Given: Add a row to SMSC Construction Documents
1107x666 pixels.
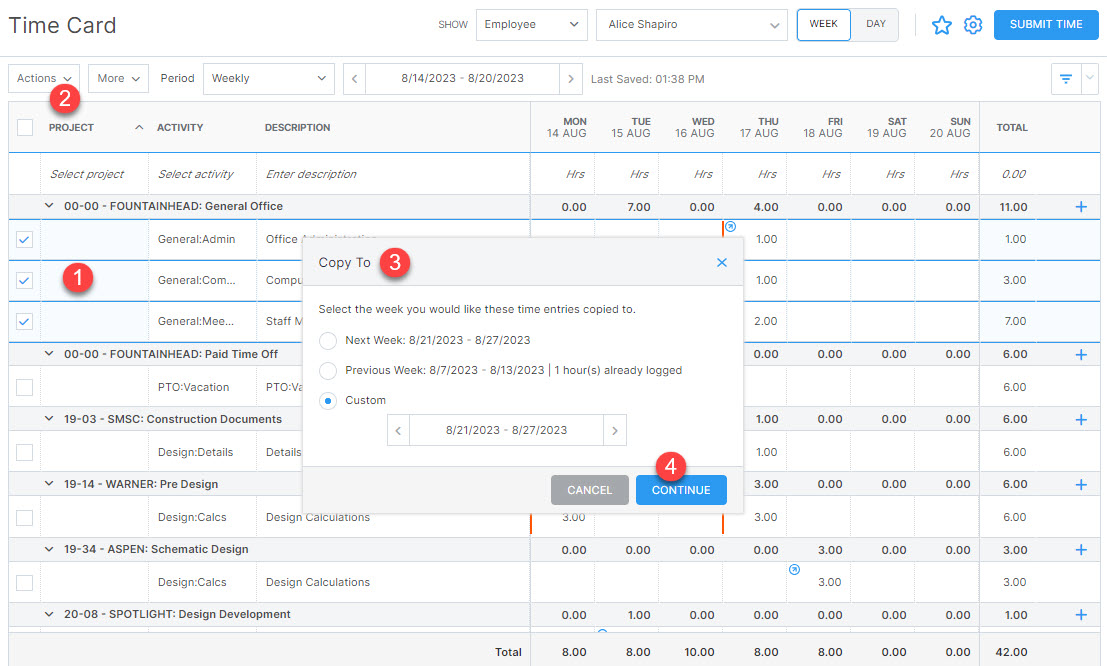Looking at the screenshot, I should (1079, 418).
